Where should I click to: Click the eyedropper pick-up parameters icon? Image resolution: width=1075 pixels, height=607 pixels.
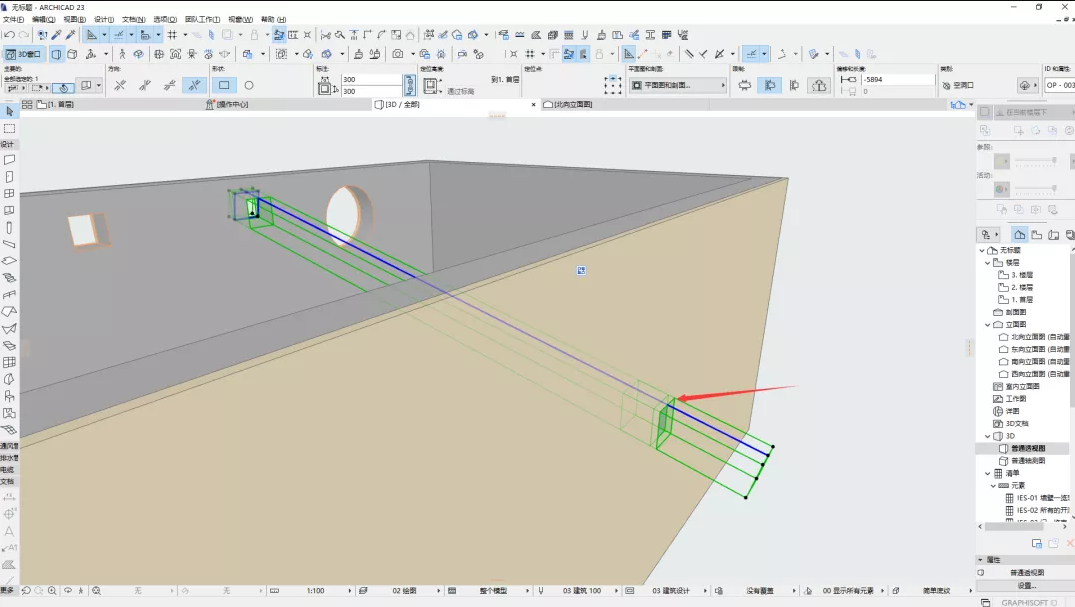pyautogui.click(x=56, y=35)
